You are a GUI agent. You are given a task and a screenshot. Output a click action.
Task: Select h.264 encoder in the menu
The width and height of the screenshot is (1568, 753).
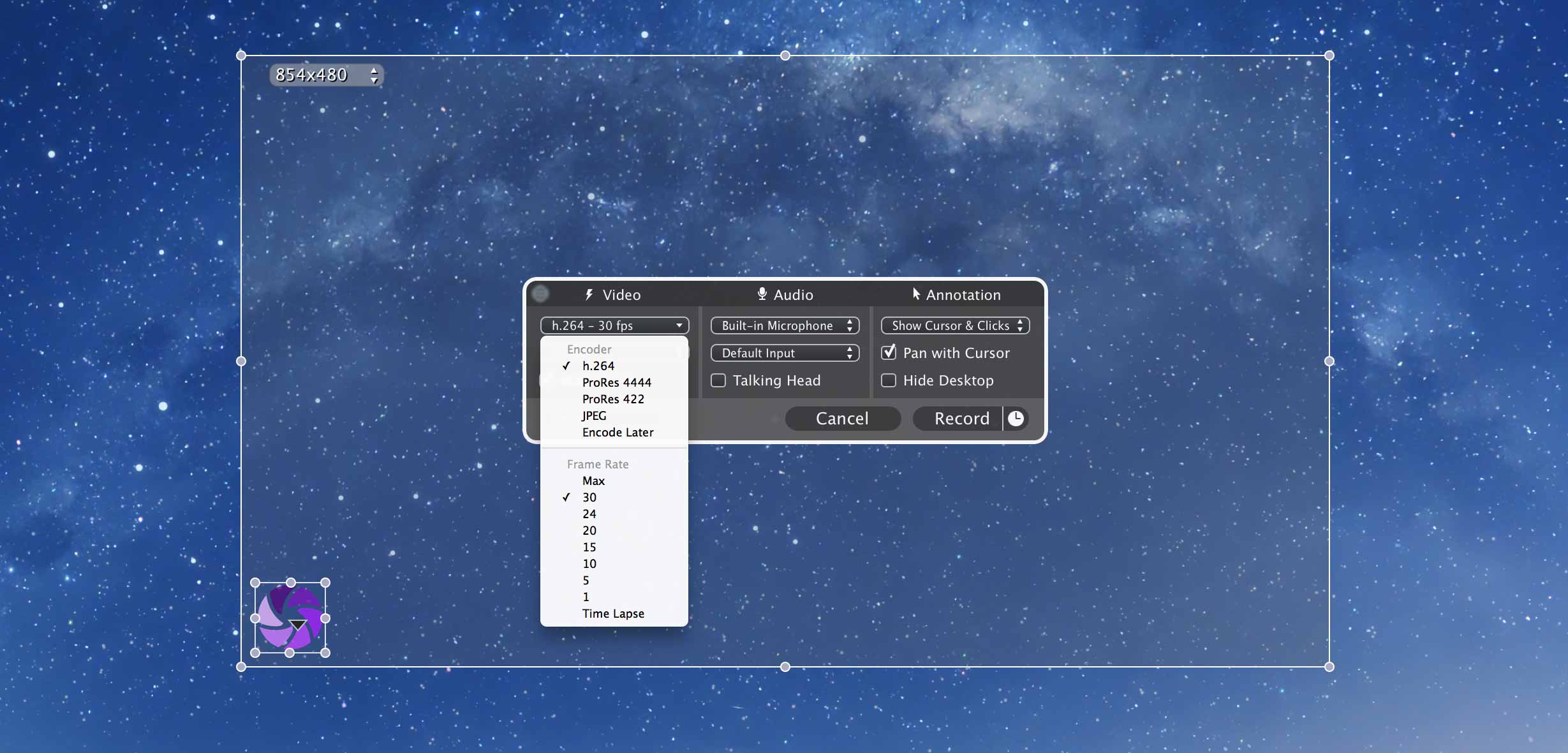614,366
